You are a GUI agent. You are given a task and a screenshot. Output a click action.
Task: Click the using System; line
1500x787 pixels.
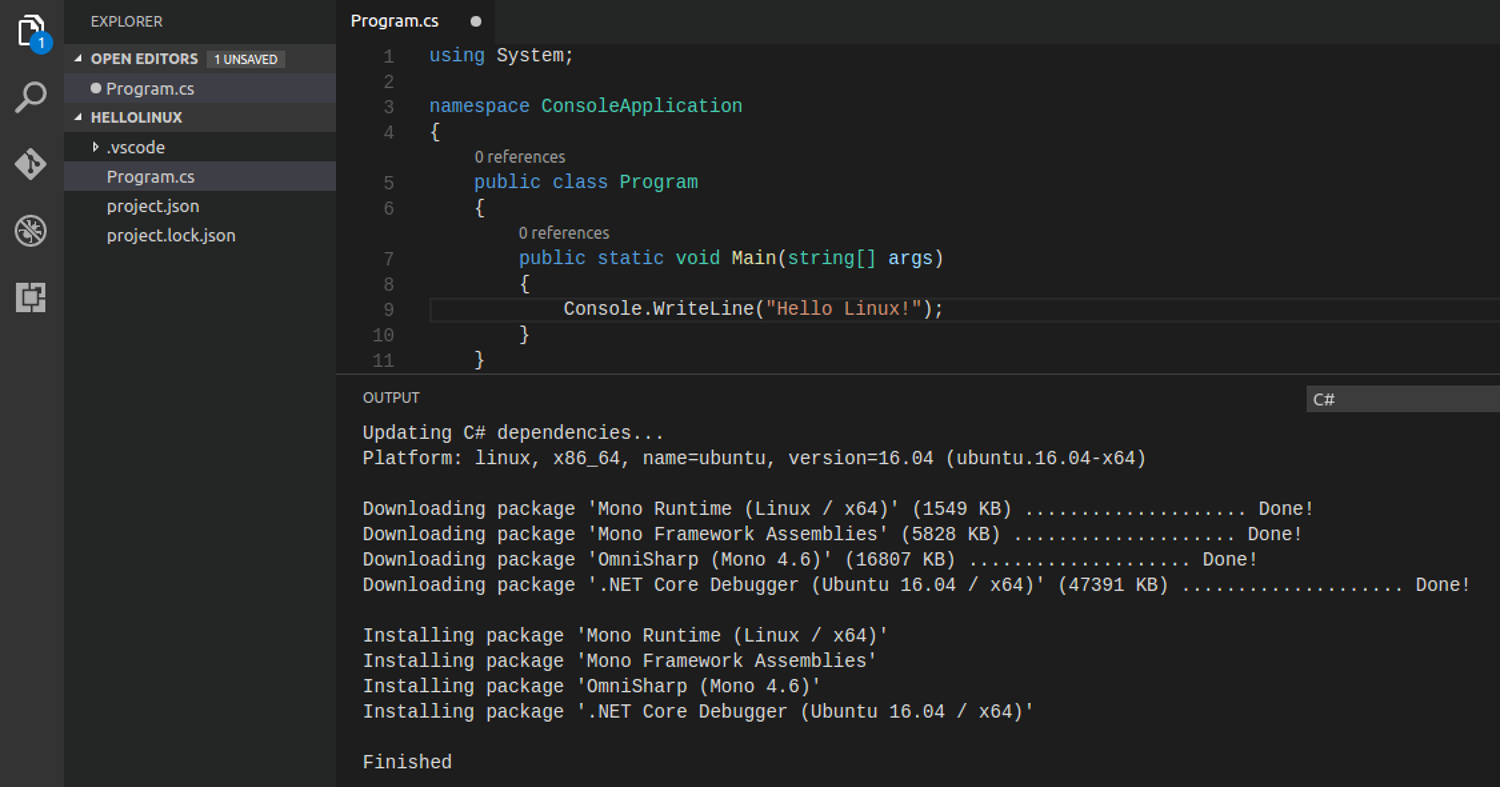(502, 56)
